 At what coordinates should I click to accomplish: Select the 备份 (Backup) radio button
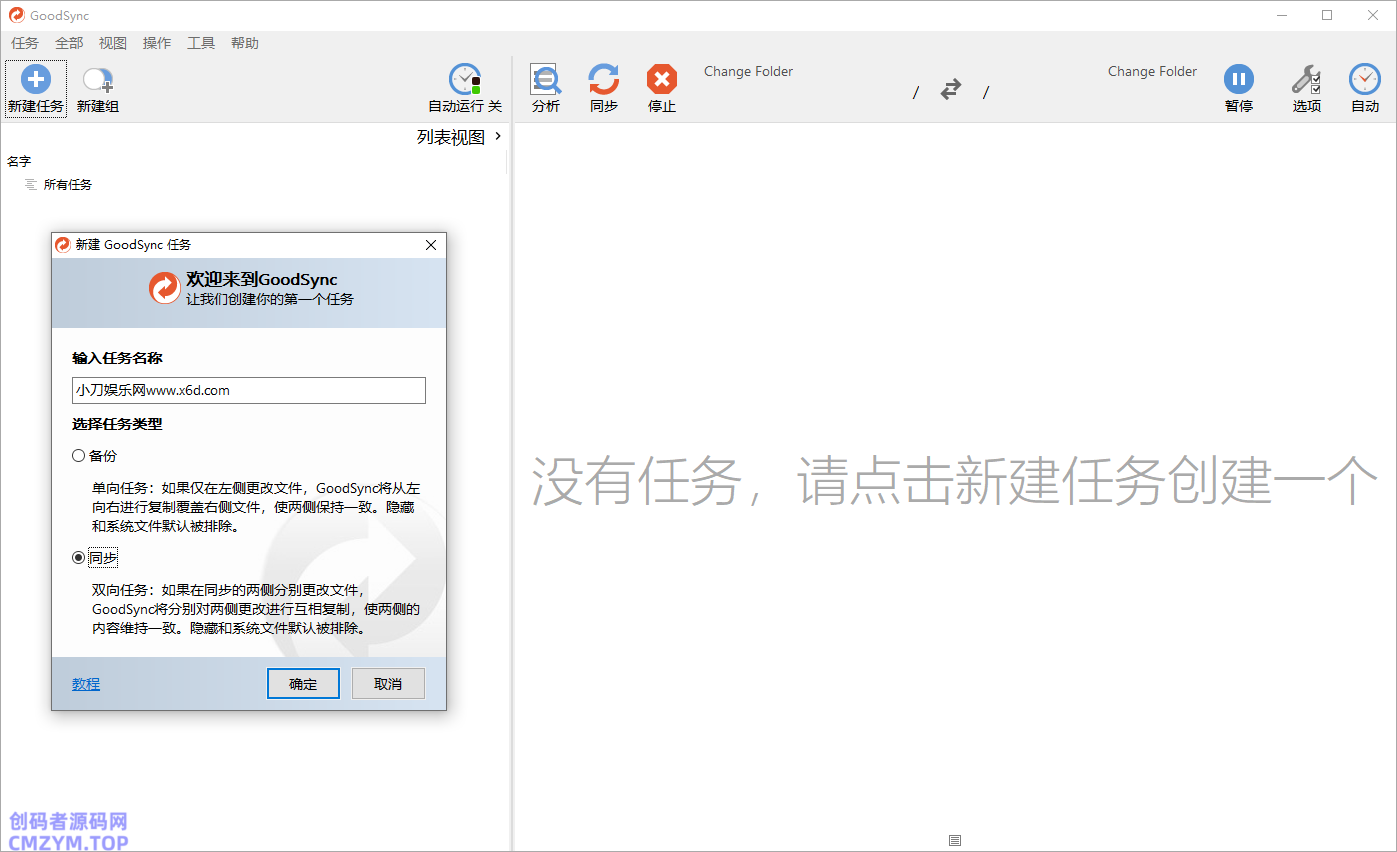[79, 456]
